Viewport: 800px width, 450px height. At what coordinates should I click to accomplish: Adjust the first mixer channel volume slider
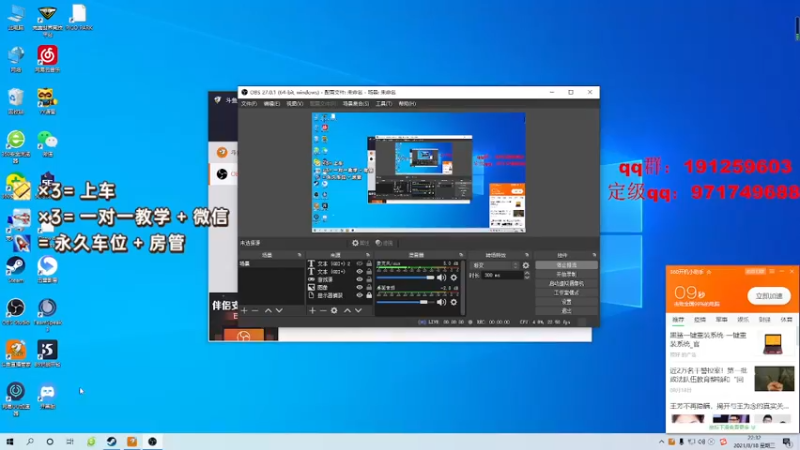(406, 278)
